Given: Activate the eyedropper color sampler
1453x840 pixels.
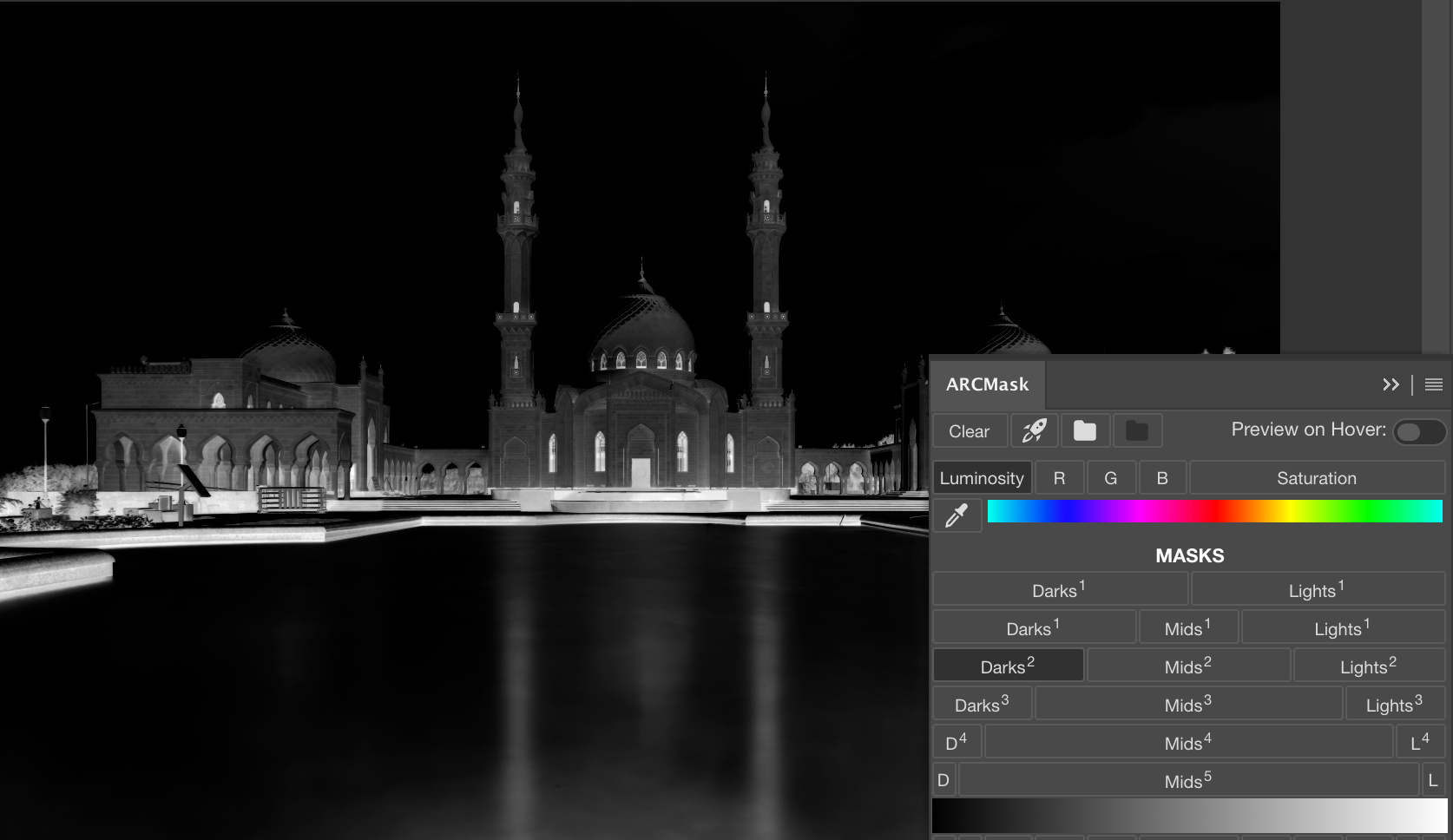Looking at the screenshot, I should 956,515.
